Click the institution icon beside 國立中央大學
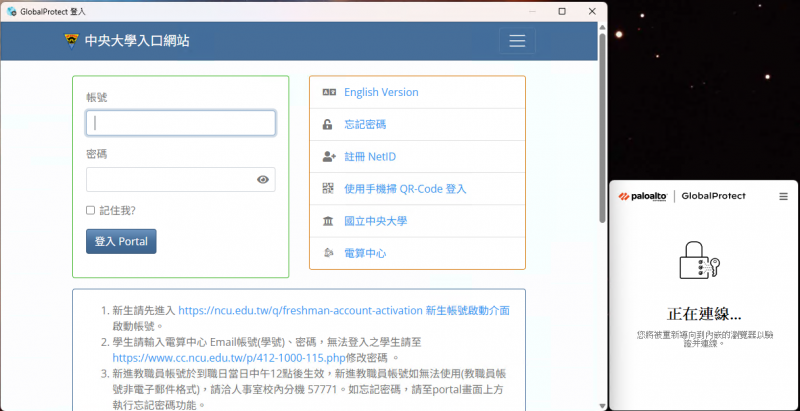800x411 pixels. tap(327, 221)
